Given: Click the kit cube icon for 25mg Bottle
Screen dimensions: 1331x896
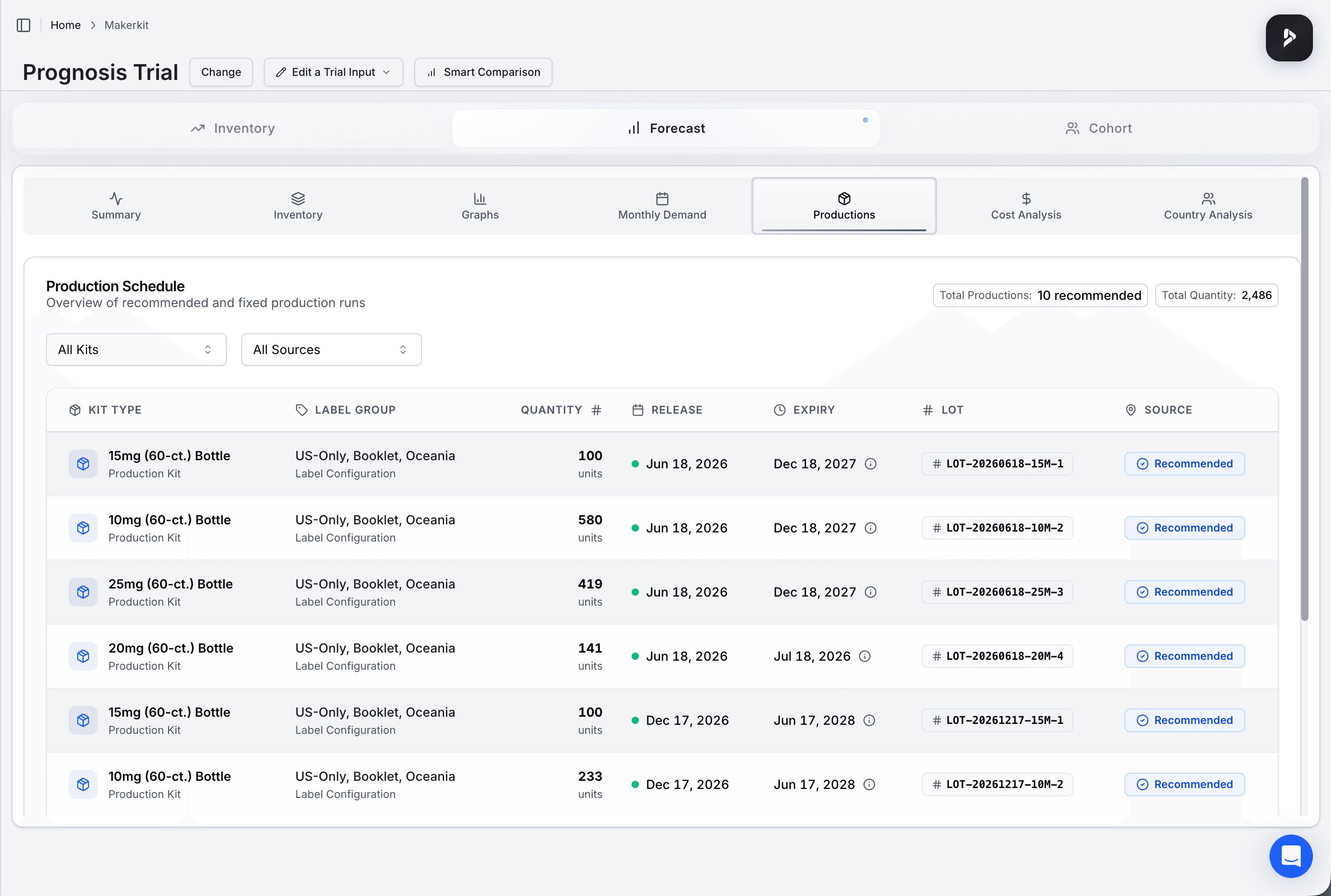Looking at the screenshot, I should (83, 592).
